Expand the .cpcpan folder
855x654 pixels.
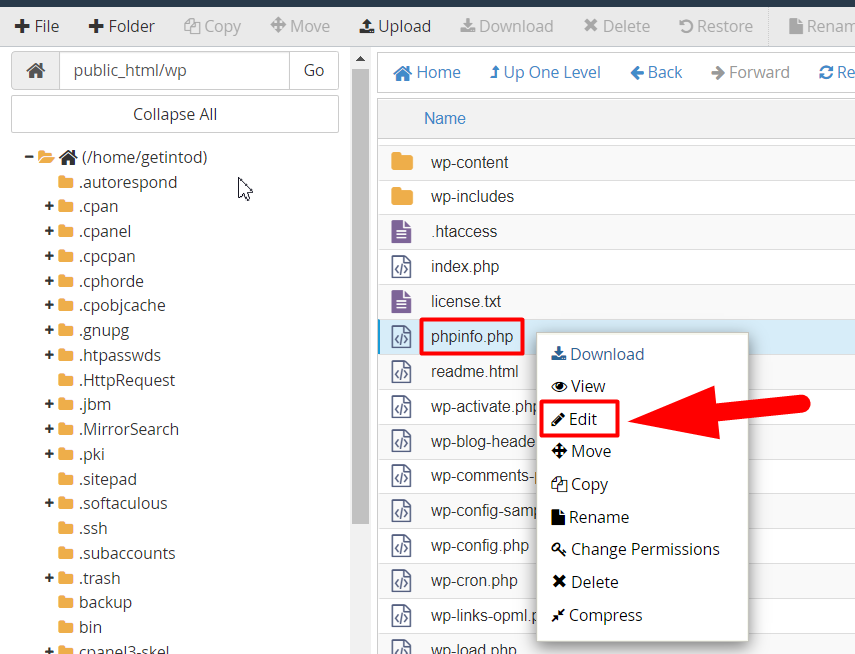[49, 256]
